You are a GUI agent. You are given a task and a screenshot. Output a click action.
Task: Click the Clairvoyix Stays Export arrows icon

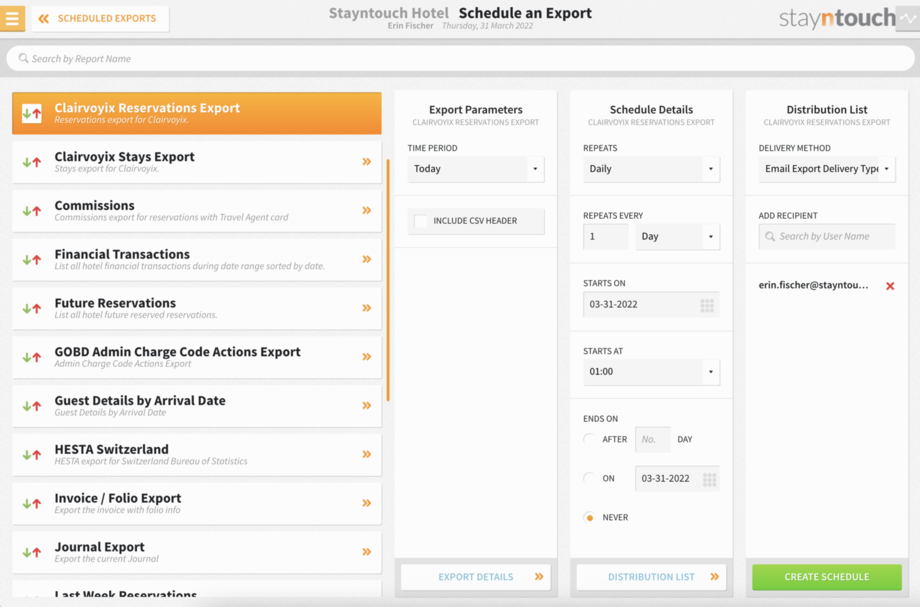(x=32, y=162)
